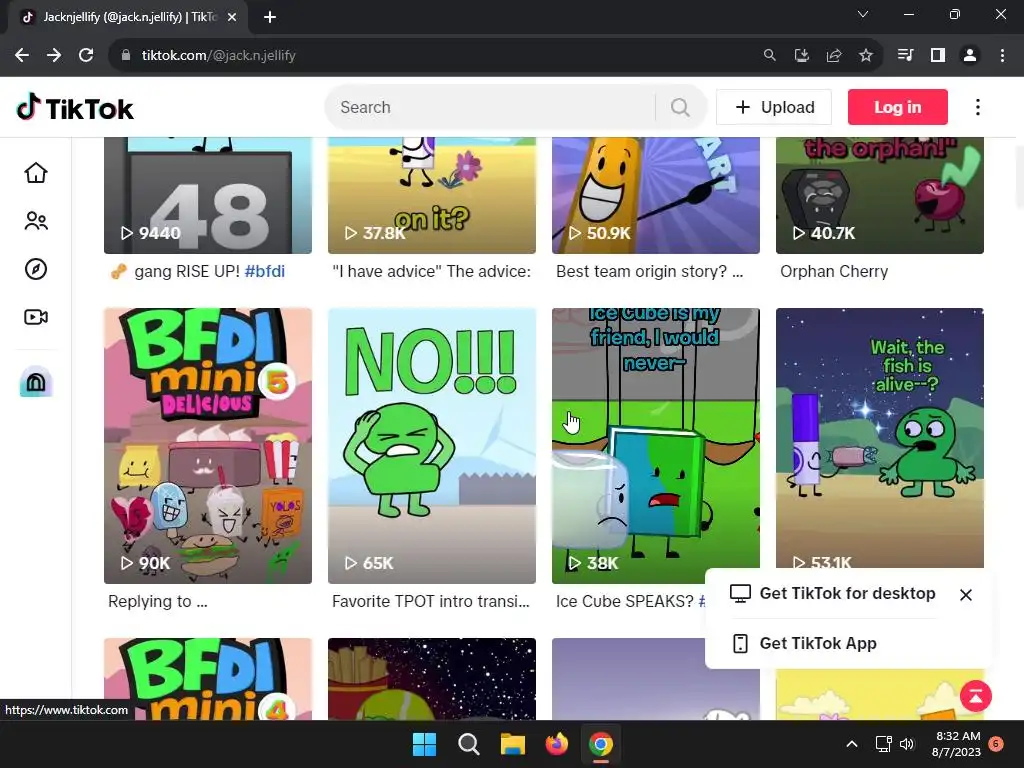Open the Orphan Cherry video thumbnail

pos(880,195)
